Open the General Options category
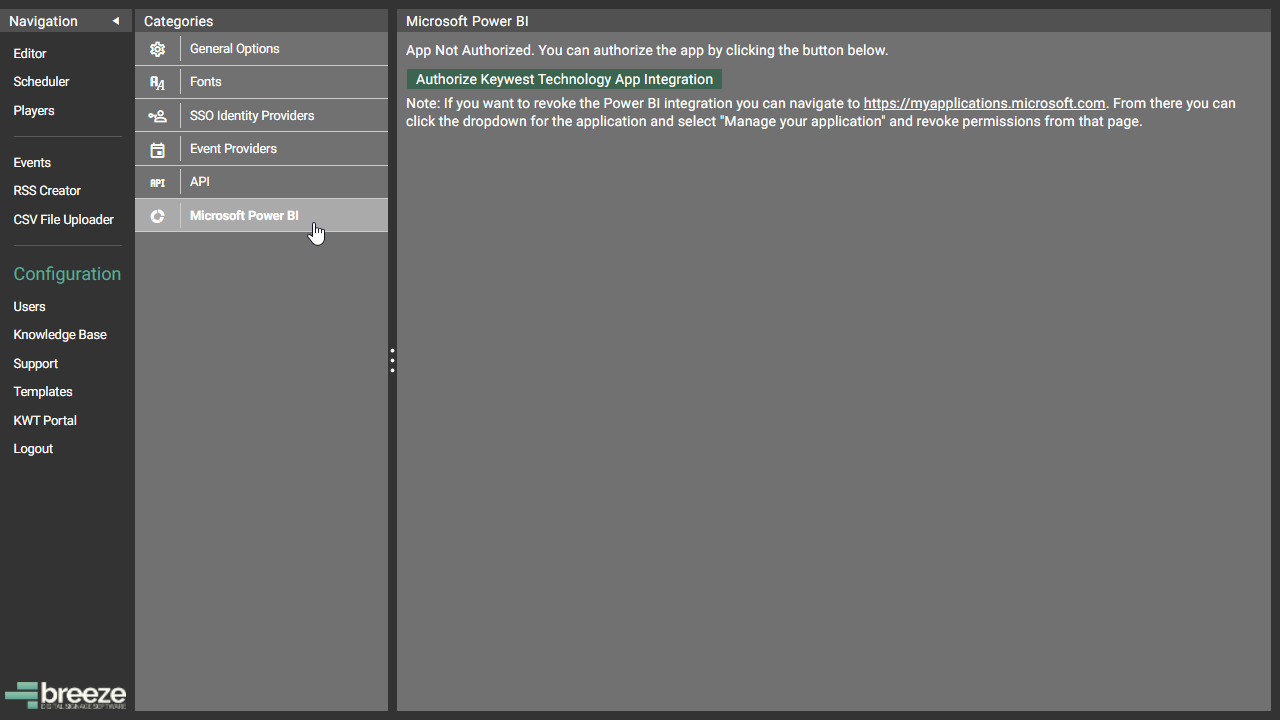 (261, 49)
